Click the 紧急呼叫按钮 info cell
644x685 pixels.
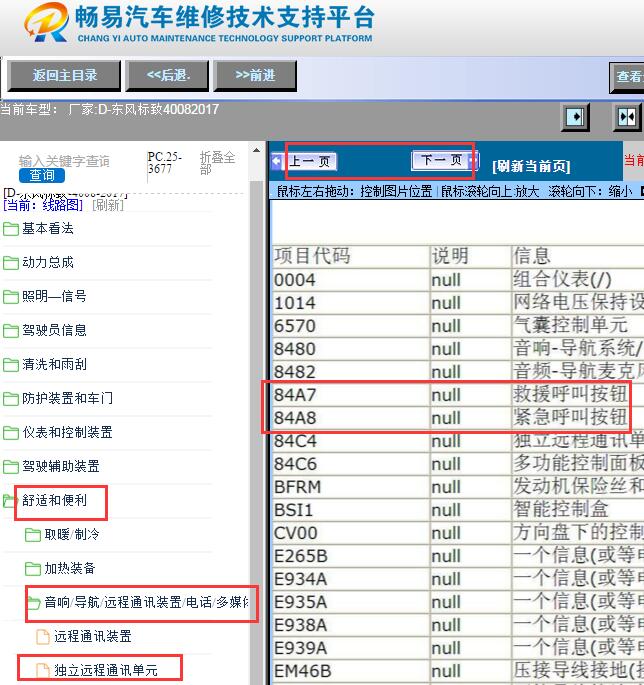coord(578,418)
